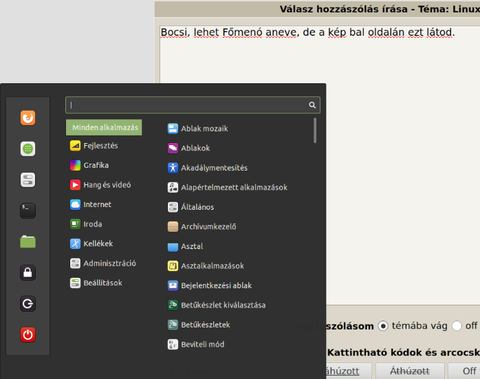Open Asztal settings entry
The width and height of the screenshot is (480, 379).
tap(185, 246)
